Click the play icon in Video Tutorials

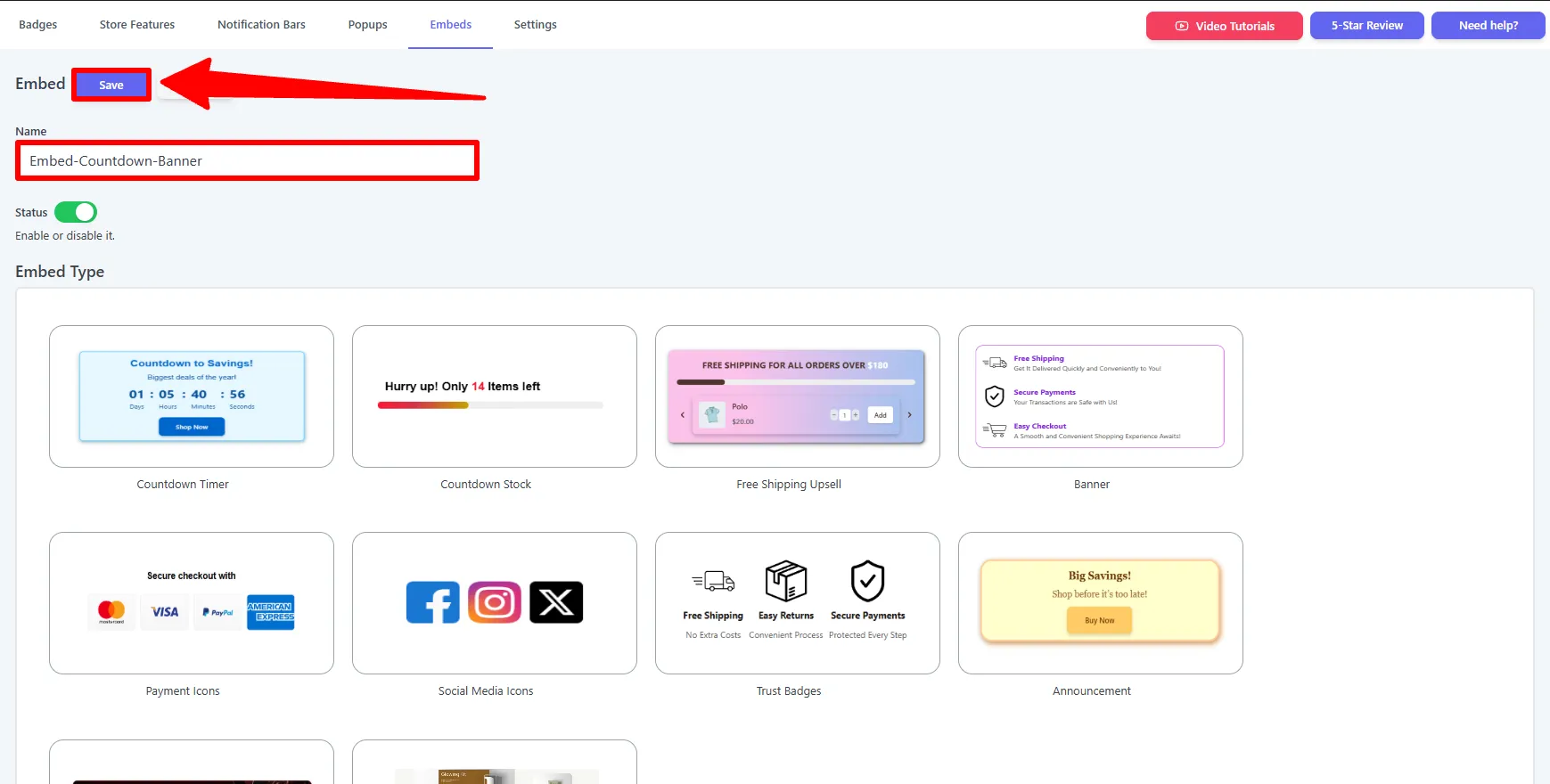point(1182,26)
